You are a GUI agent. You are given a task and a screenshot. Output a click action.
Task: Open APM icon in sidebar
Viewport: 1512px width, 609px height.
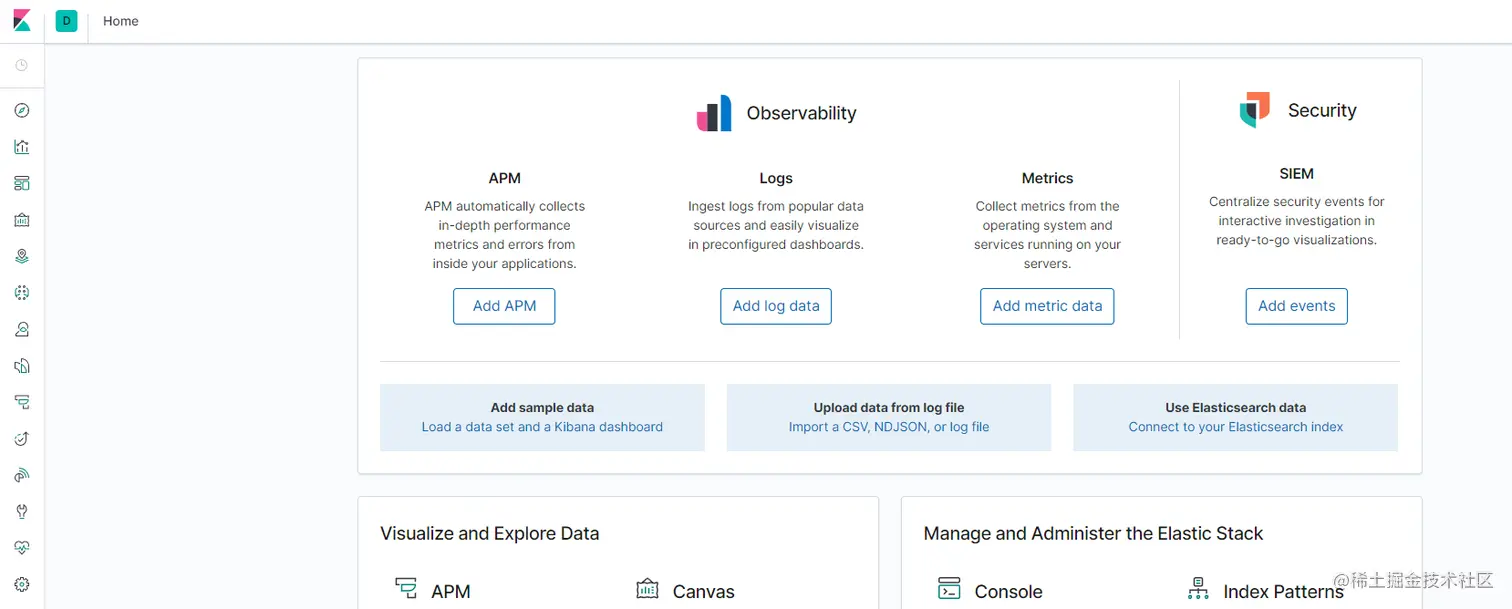(x=22, y=402)
